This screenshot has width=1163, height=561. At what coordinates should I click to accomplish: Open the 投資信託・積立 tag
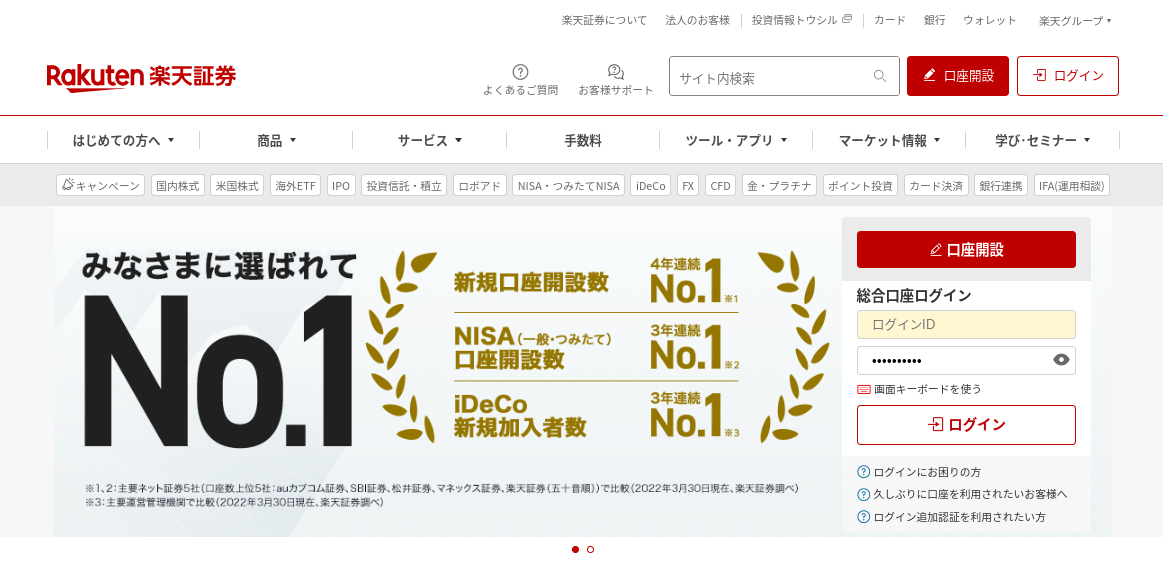tap(404, 186)
